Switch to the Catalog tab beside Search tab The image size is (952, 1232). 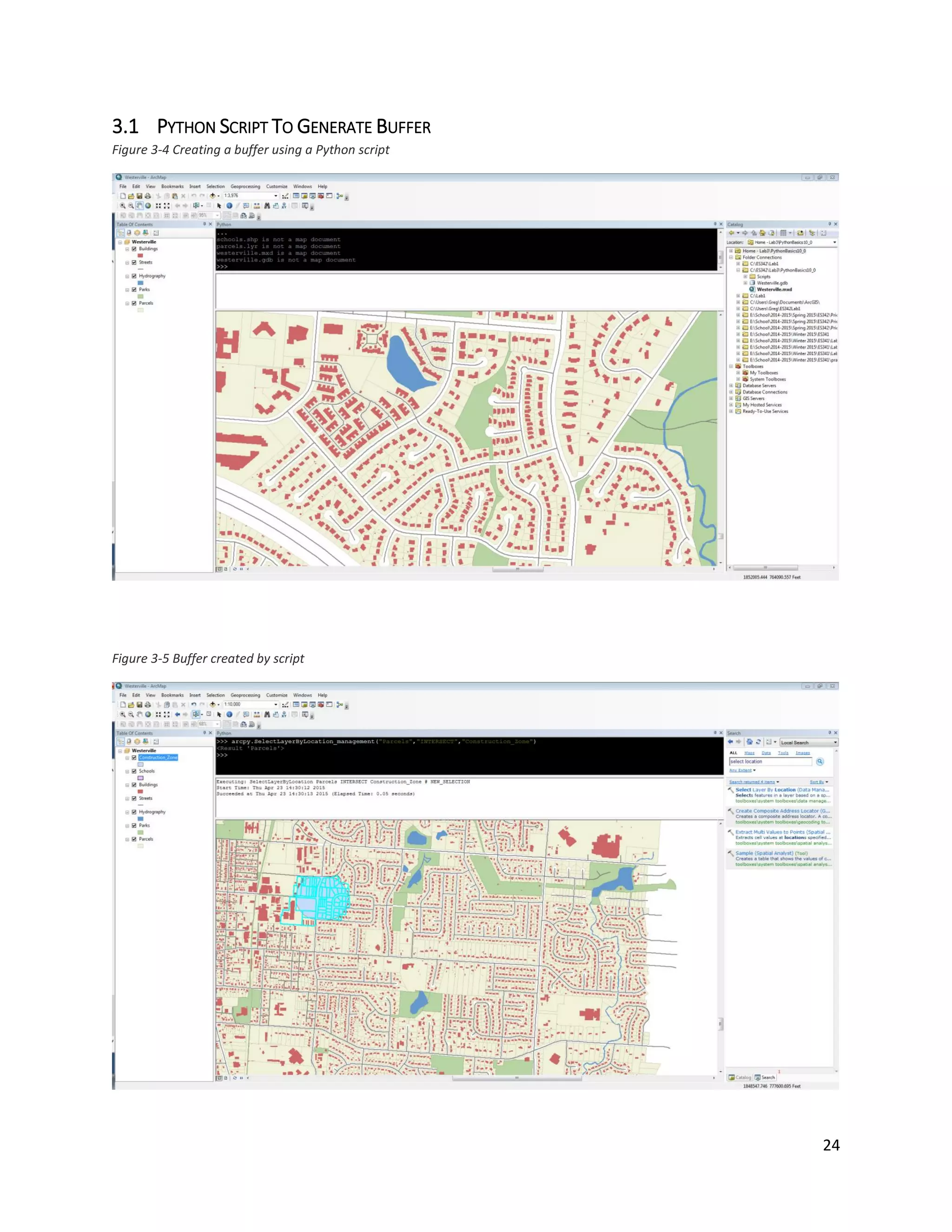click(x=740, y=1078)
